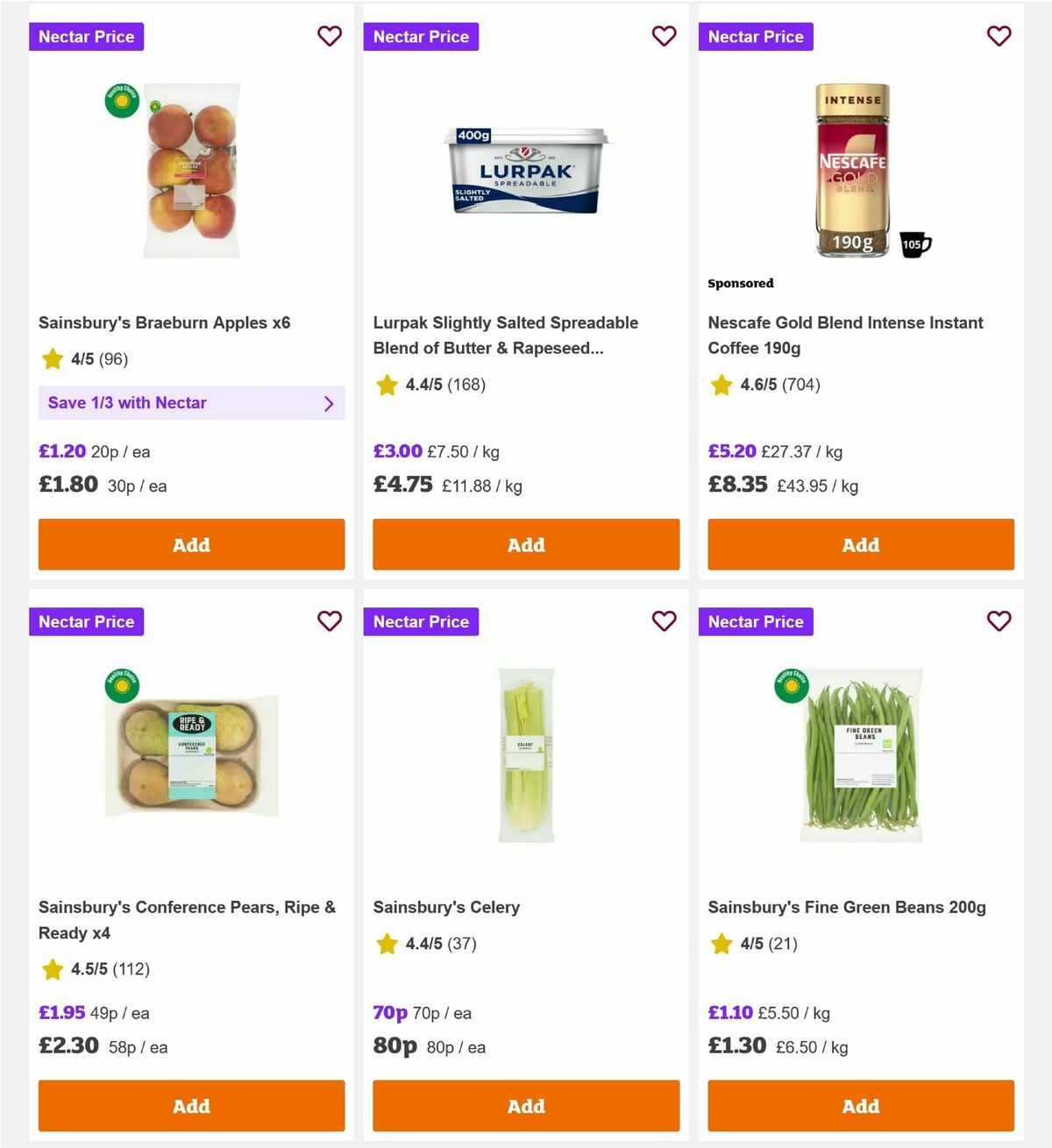Favourite Conference Pears using the heart icon
1052x1148 pixels.
[x=330, y=620]
